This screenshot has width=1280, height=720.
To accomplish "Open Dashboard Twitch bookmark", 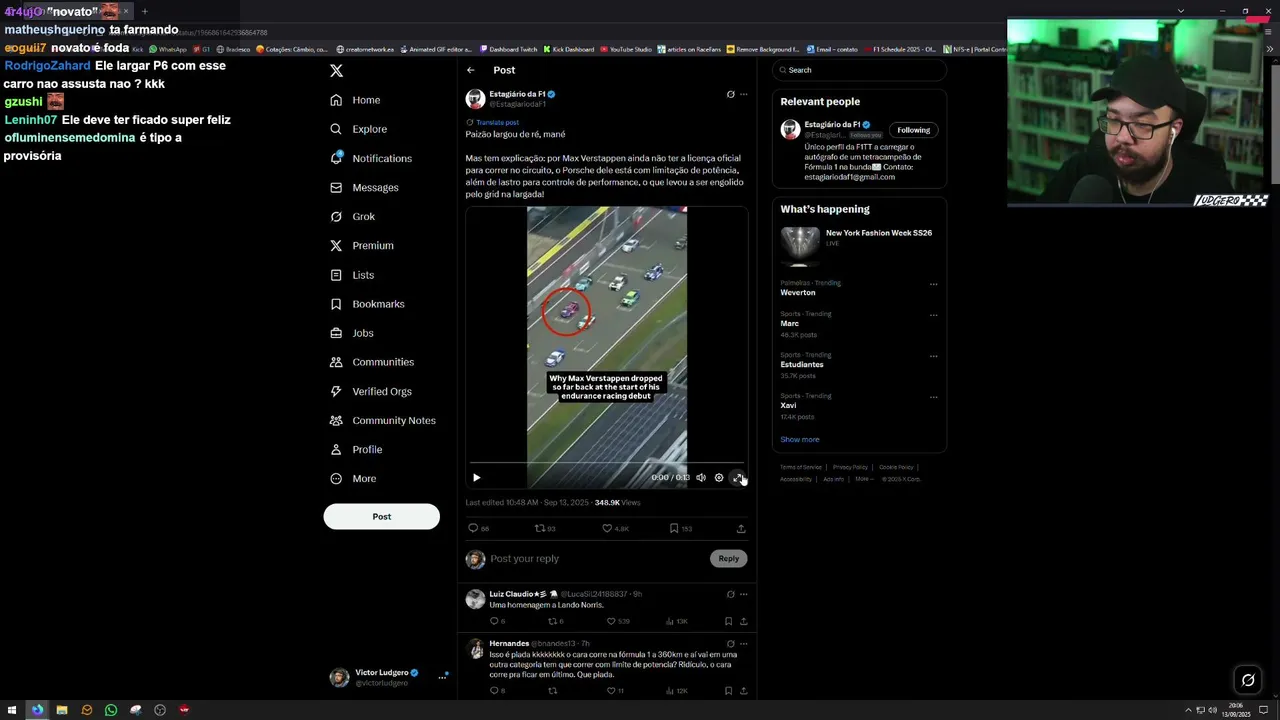I will tap(507, 49).
